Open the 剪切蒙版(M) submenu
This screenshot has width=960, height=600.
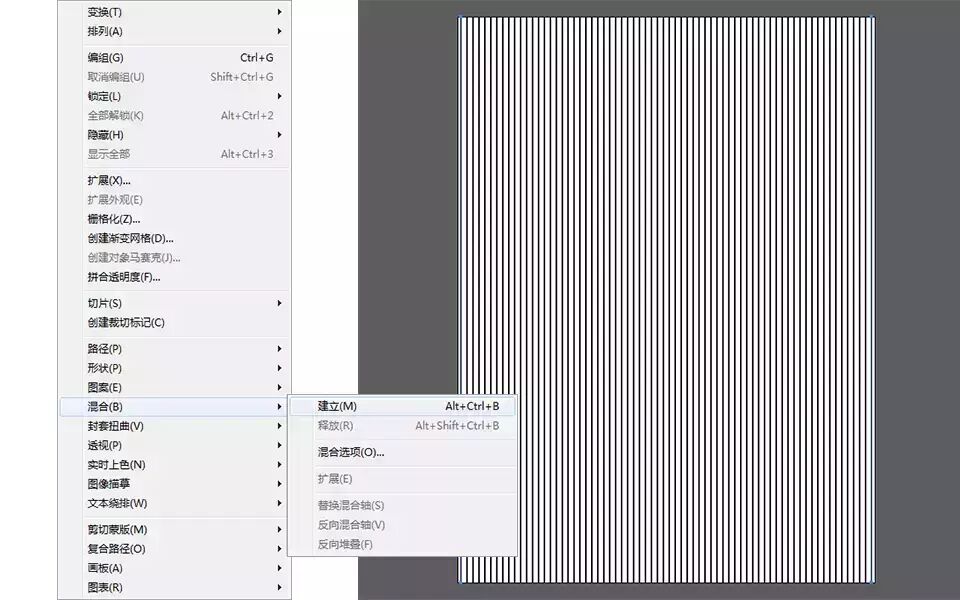coord(174,530)
